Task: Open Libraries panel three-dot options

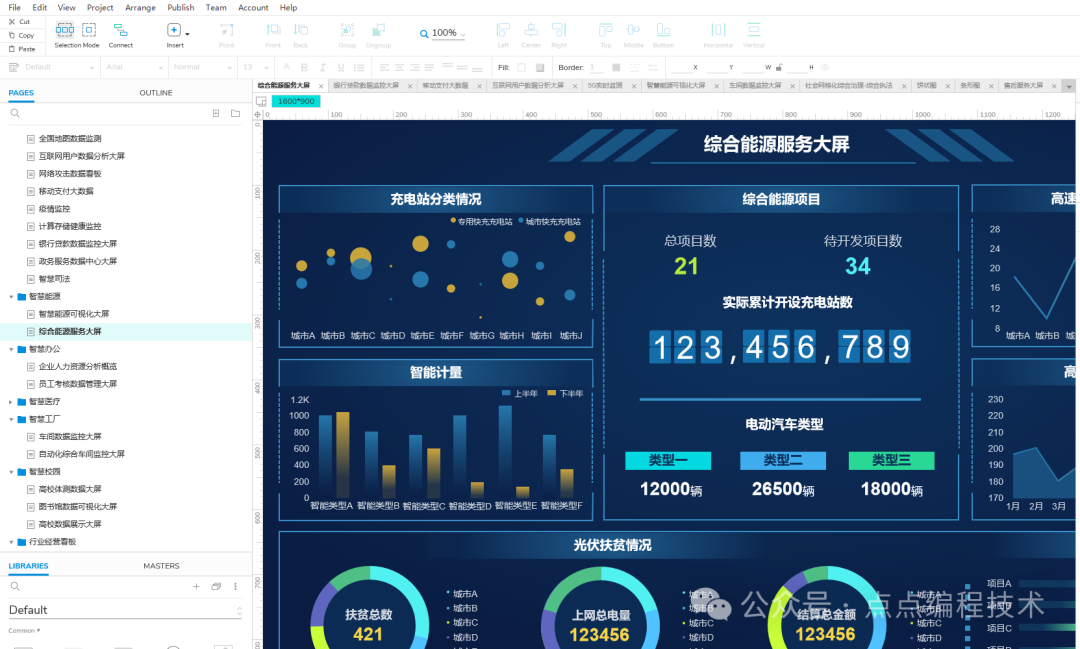Action: click(236, 586)
